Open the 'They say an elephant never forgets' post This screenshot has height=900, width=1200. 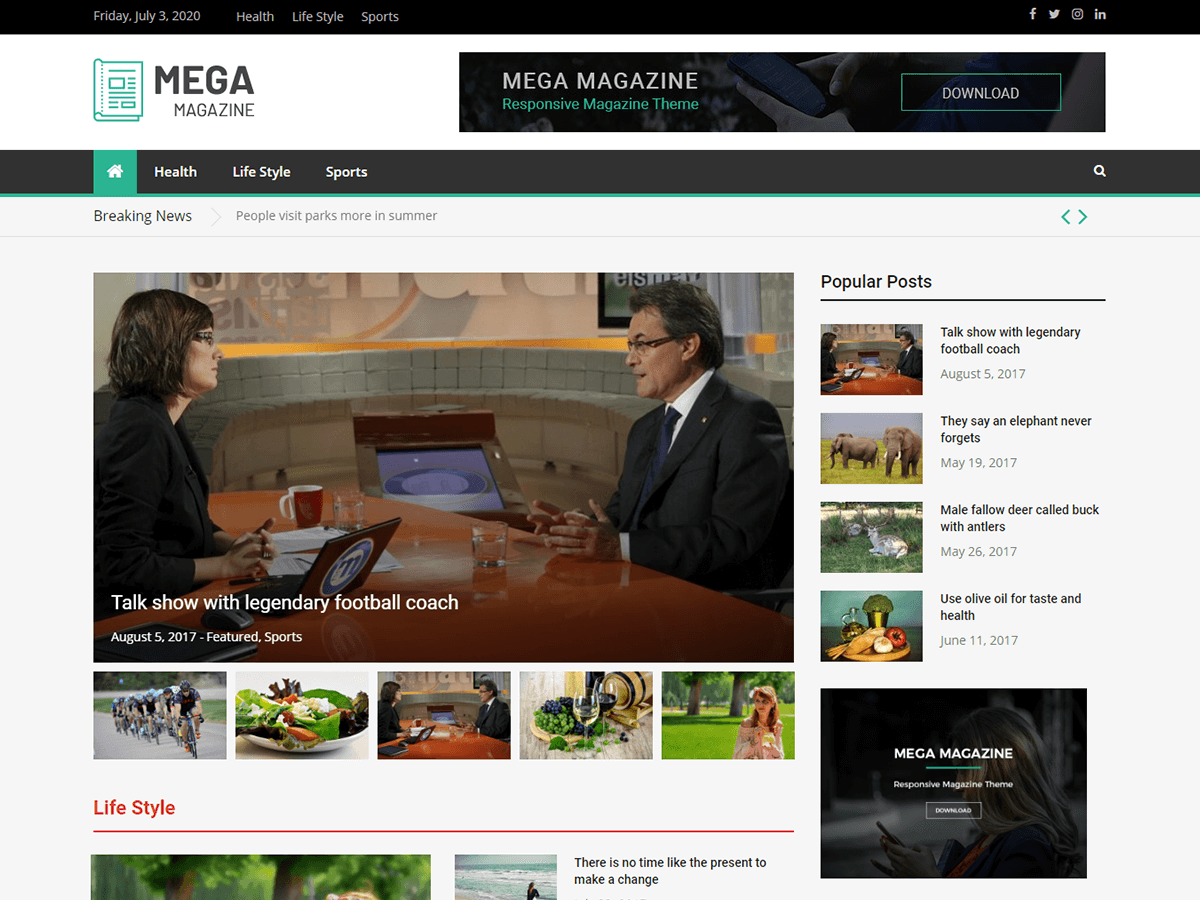pyautogui.click(x=1016, y=429)
